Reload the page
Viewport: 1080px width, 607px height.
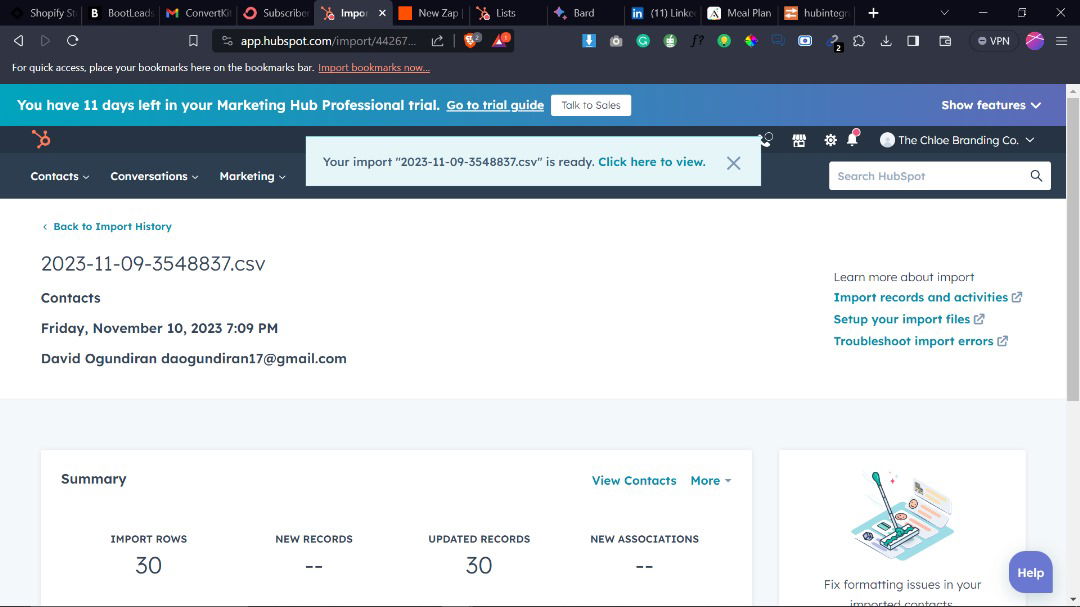click(x=72, y=41)
